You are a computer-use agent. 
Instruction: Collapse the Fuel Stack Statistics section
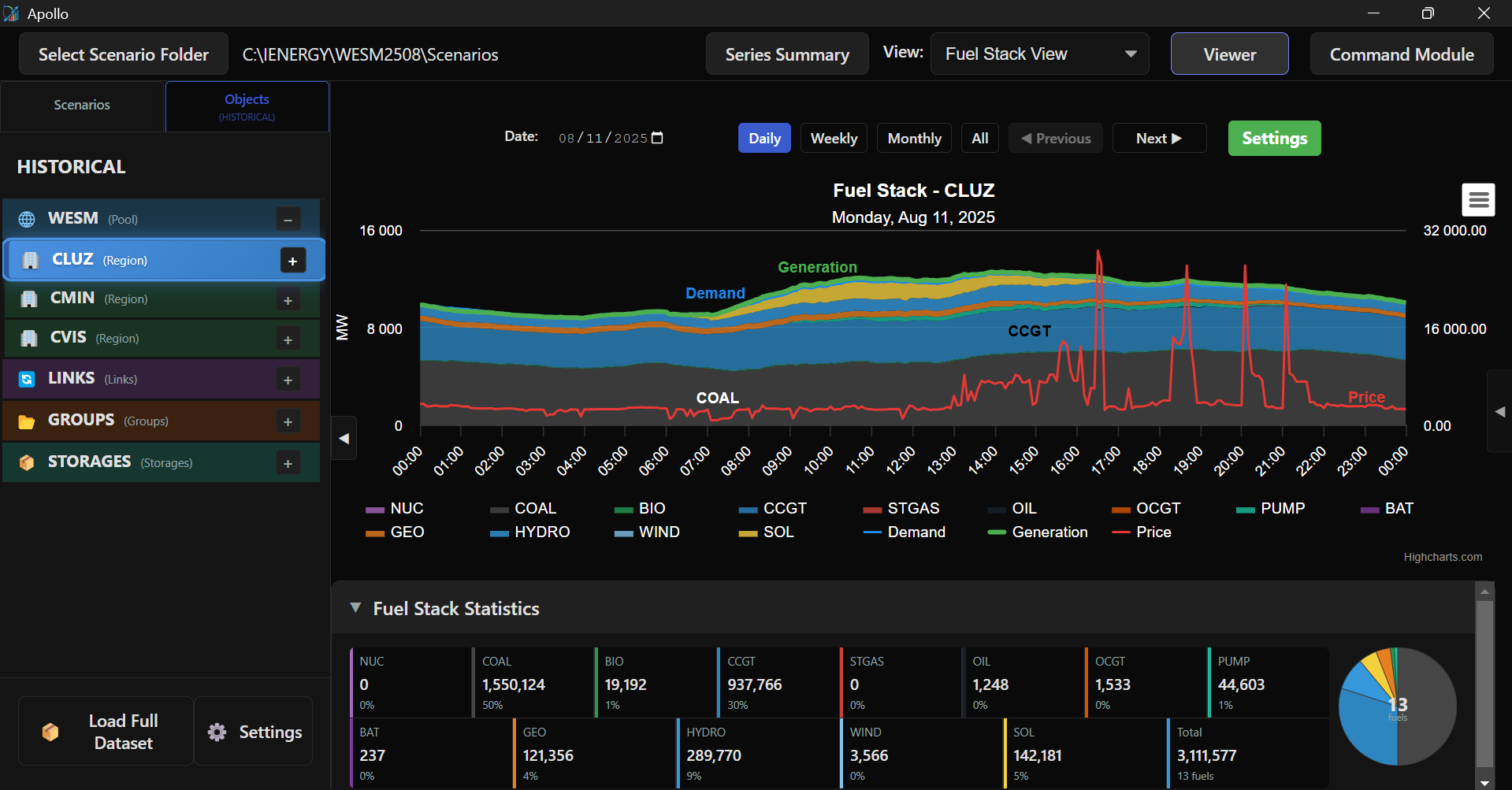coord(356,608)
